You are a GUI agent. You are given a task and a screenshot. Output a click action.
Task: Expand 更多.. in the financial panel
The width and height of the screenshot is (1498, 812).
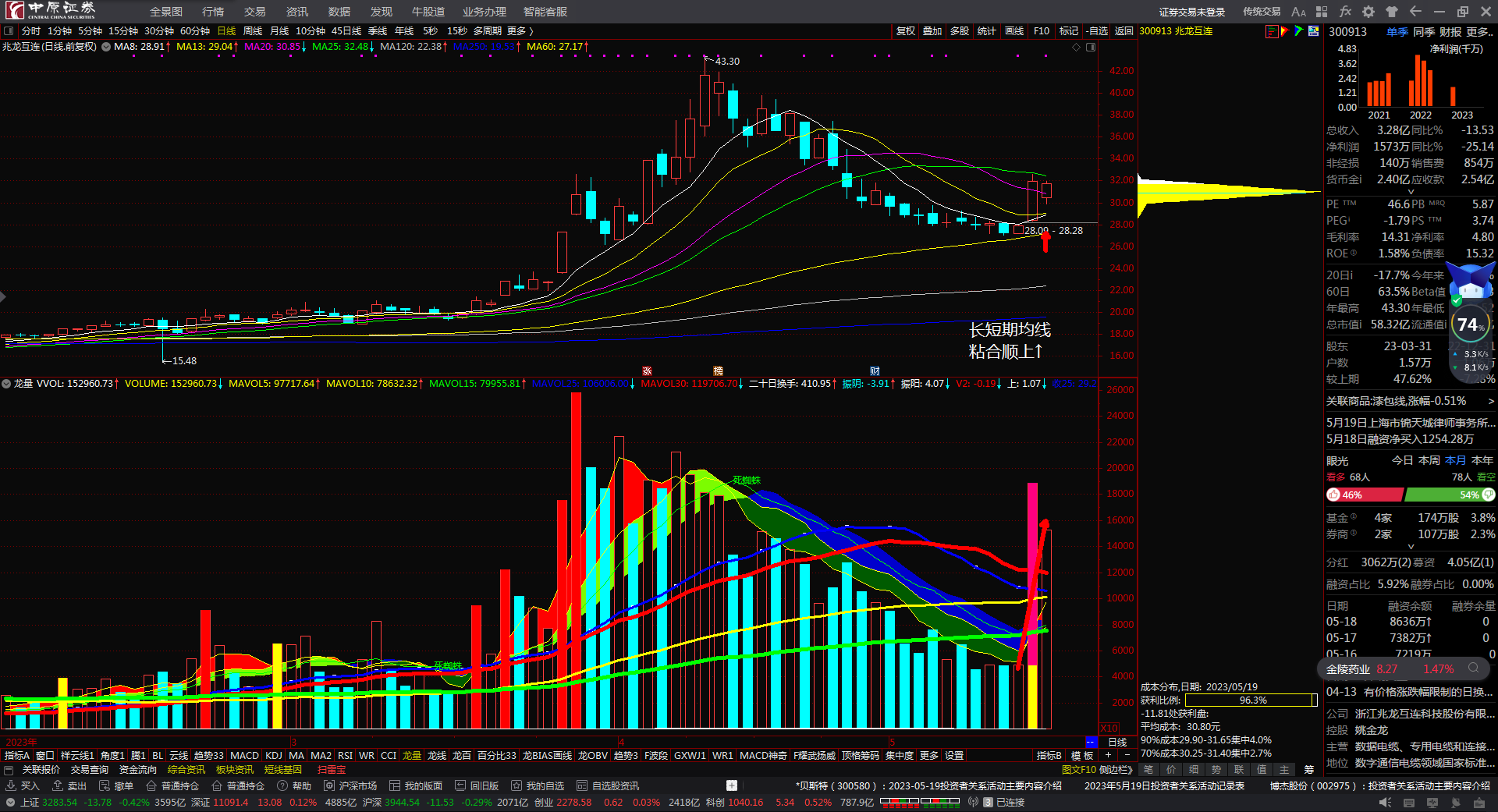pyautogui.click(x=1480, y=32)
